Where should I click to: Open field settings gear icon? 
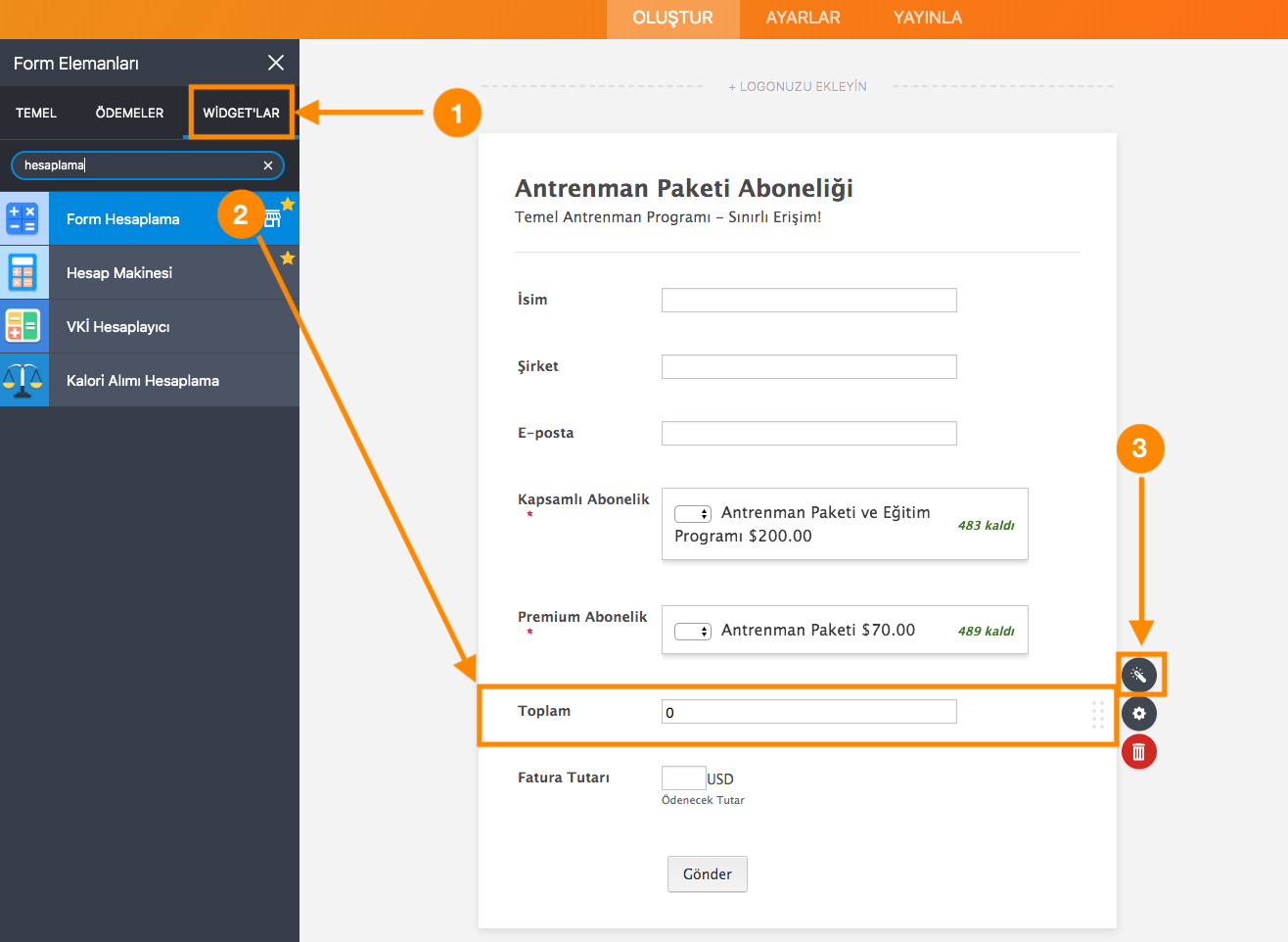tap(1139, 714)
